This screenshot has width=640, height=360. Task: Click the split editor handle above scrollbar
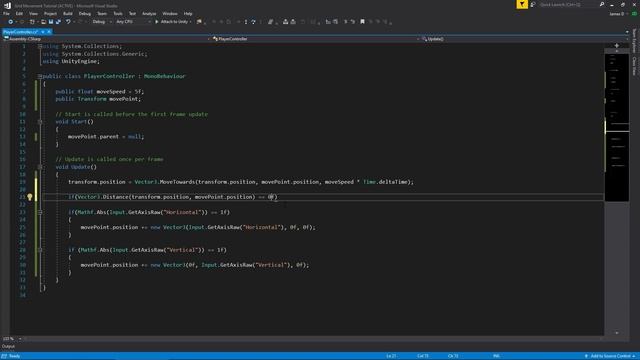(616, 45)
